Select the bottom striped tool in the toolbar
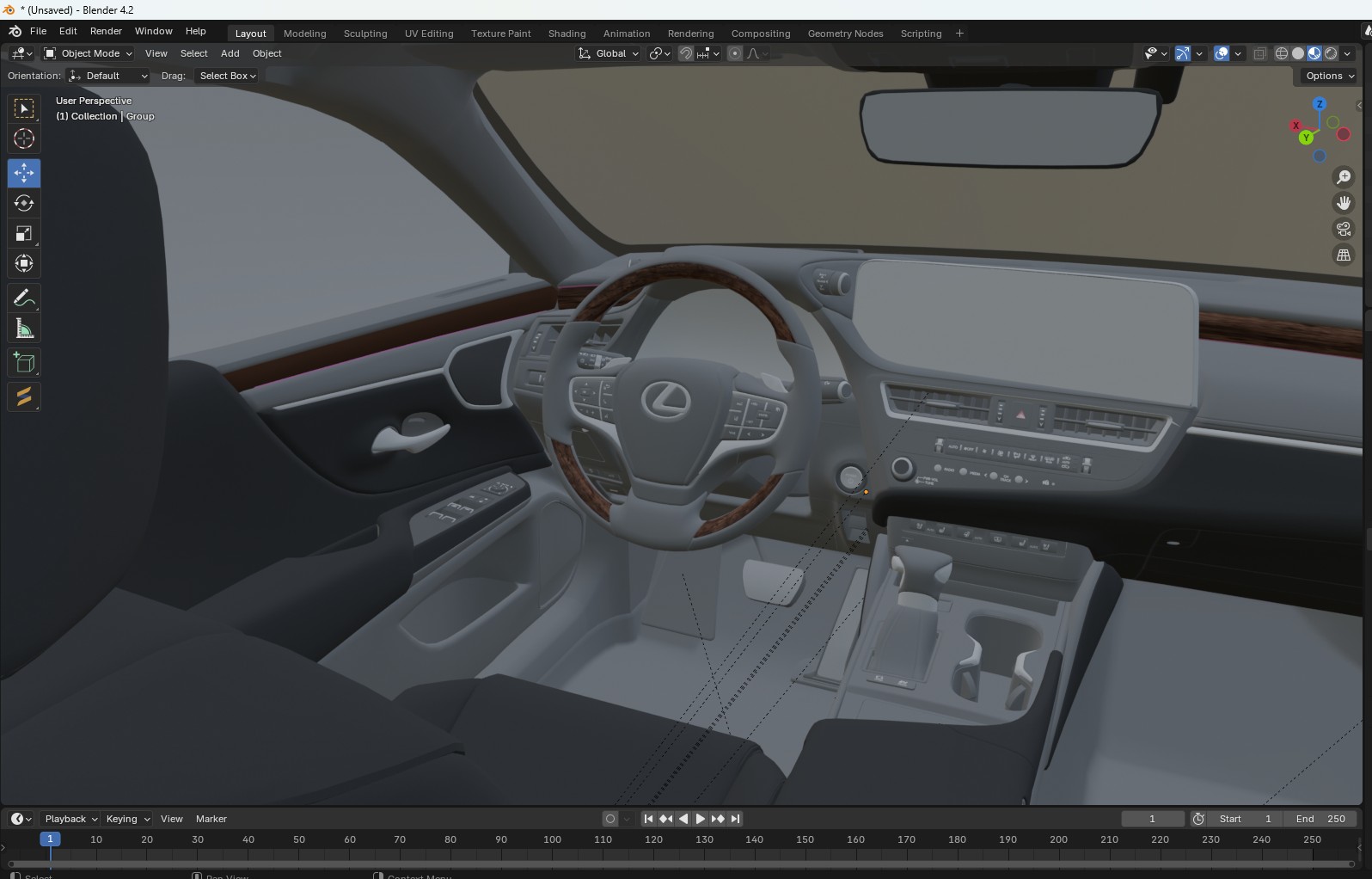This screenshot has height=879, width=1372. click(x=24, y=396)
